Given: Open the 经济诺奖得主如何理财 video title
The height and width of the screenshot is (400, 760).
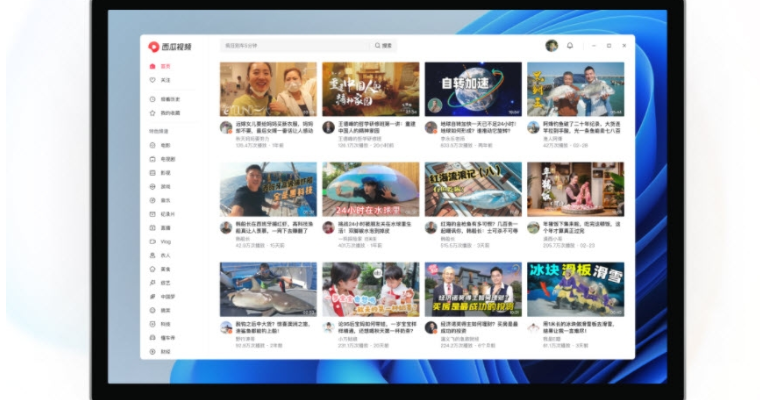Looking at the screenshot, I should 479,328.
